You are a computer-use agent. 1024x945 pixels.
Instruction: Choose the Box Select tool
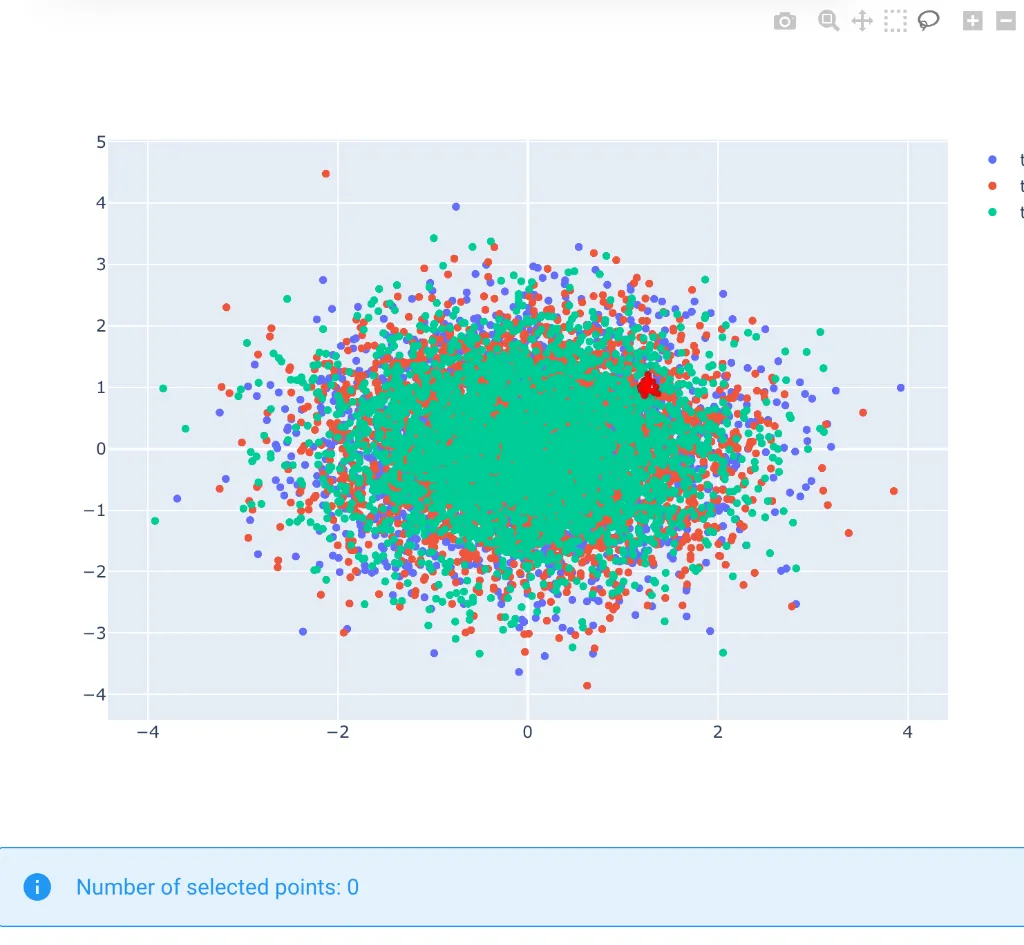(895, 21)
